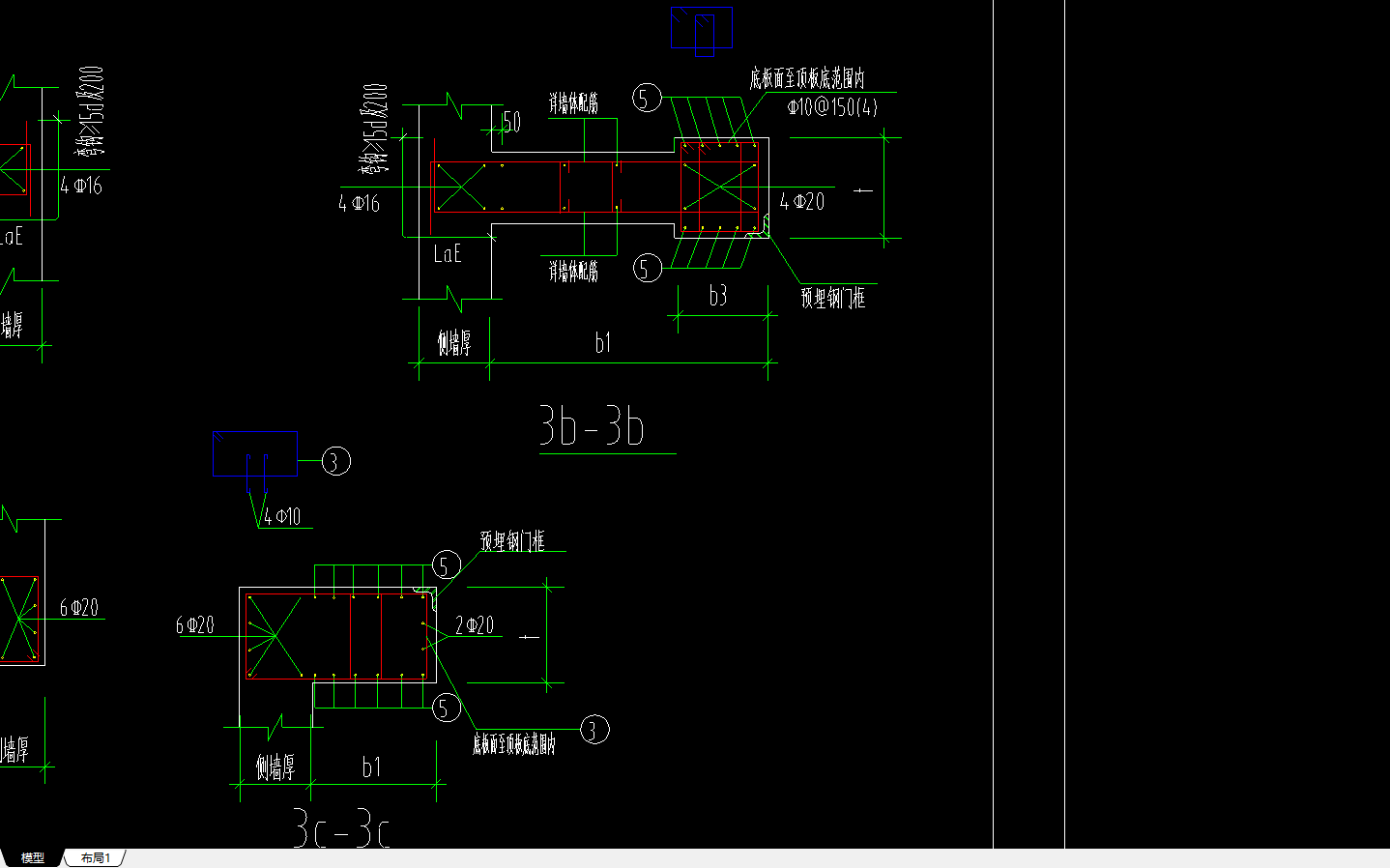Select the 3b-3b section title text

tap(592, 426)
